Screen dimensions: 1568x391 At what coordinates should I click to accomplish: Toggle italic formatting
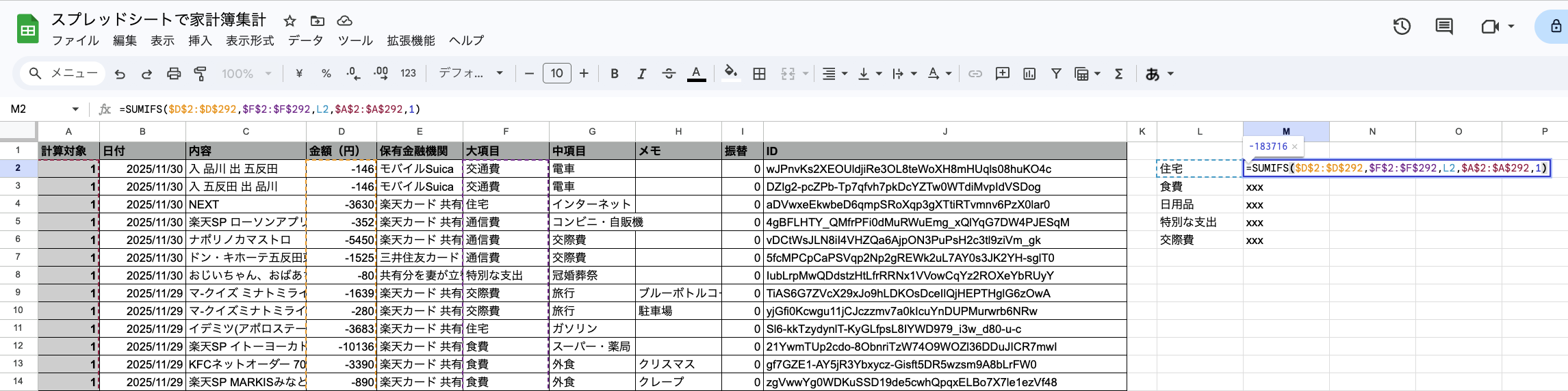[641, 74]
